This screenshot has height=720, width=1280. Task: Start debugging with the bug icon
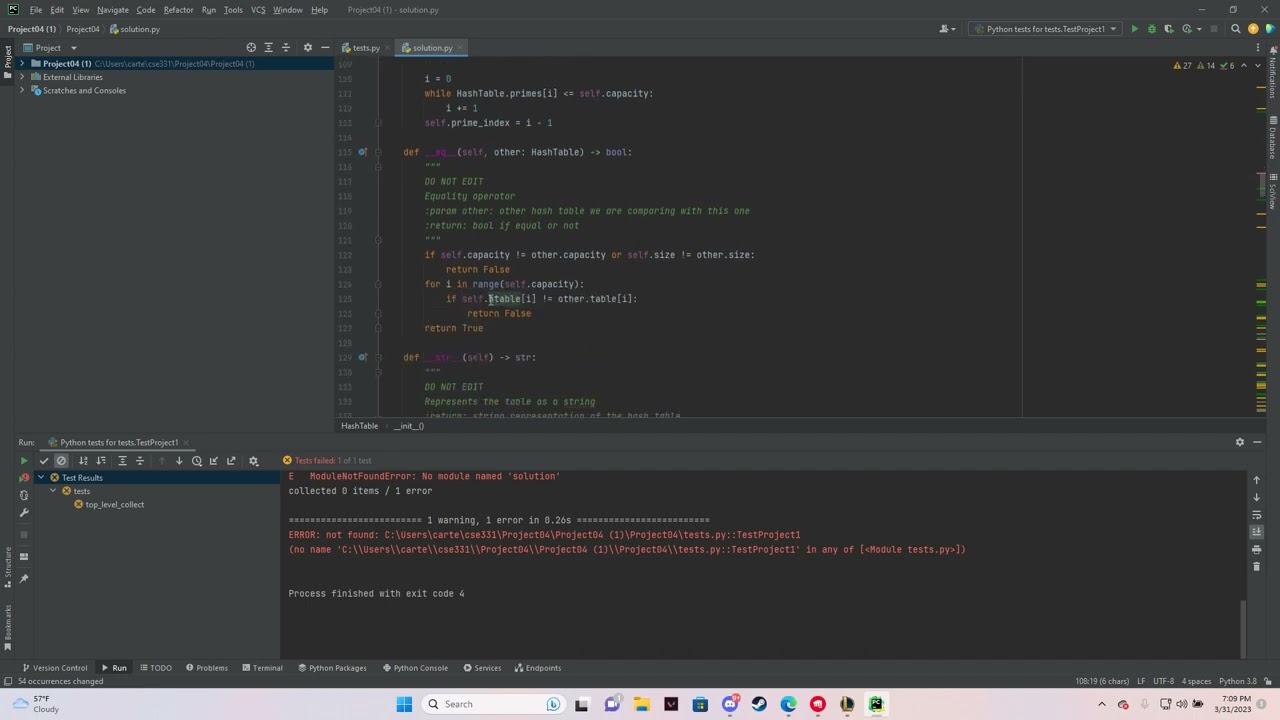pyautogui.click(x=1152, y=29)
